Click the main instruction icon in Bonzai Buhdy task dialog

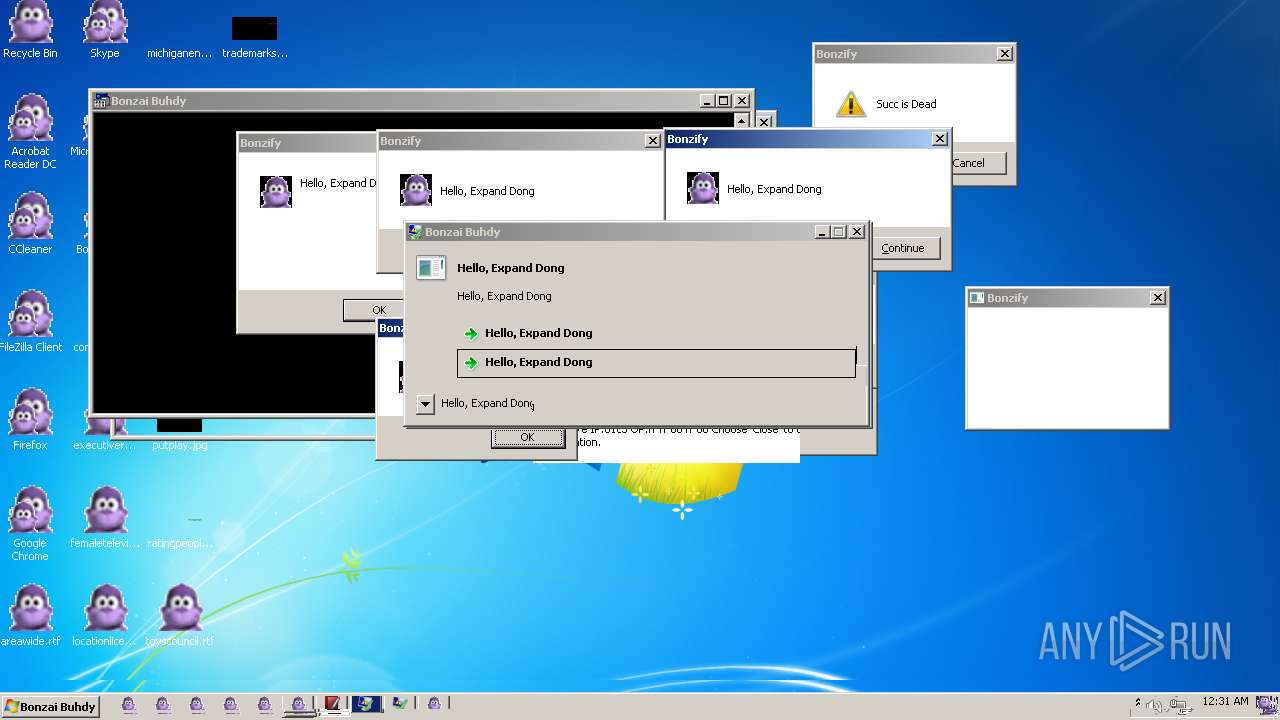coord(431,267)
